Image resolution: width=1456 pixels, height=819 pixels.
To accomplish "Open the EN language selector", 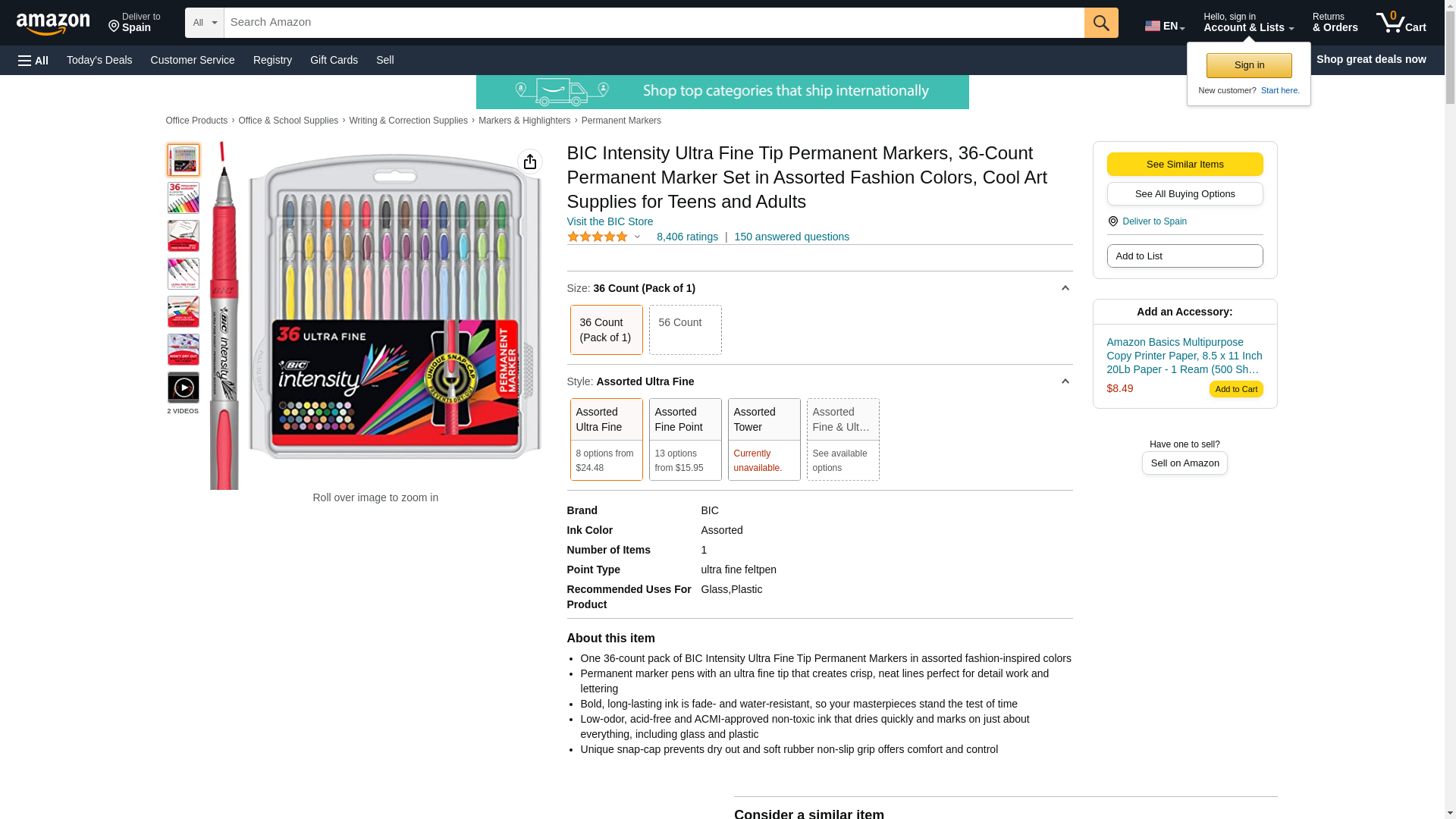I will coord(1164,26).
